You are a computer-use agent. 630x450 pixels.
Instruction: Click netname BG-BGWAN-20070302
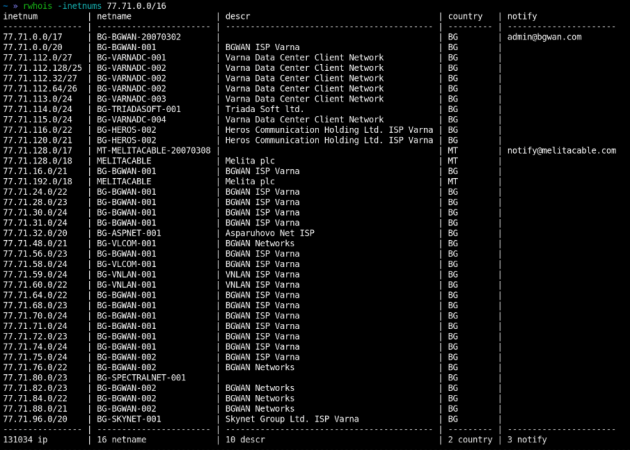[139, 37]
